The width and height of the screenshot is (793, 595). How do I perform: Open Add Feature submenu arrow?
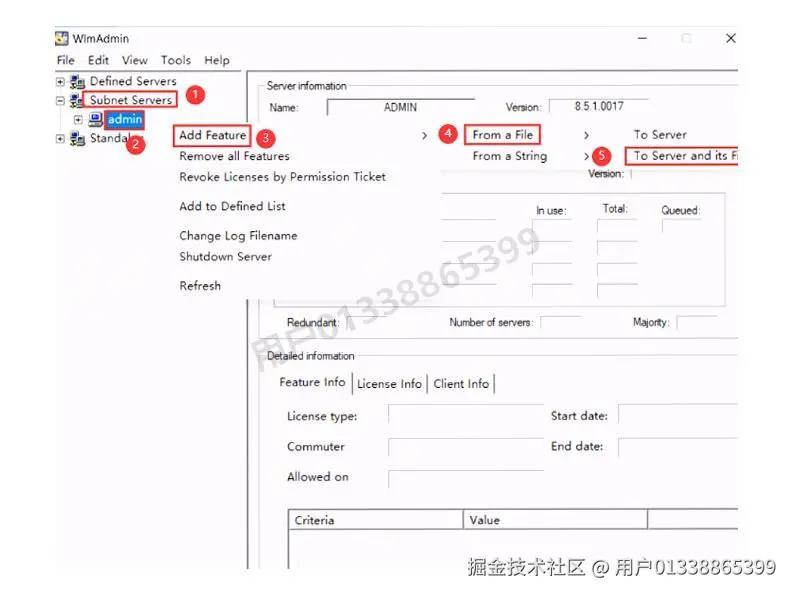pyautogui.click(x=424, y=136)
